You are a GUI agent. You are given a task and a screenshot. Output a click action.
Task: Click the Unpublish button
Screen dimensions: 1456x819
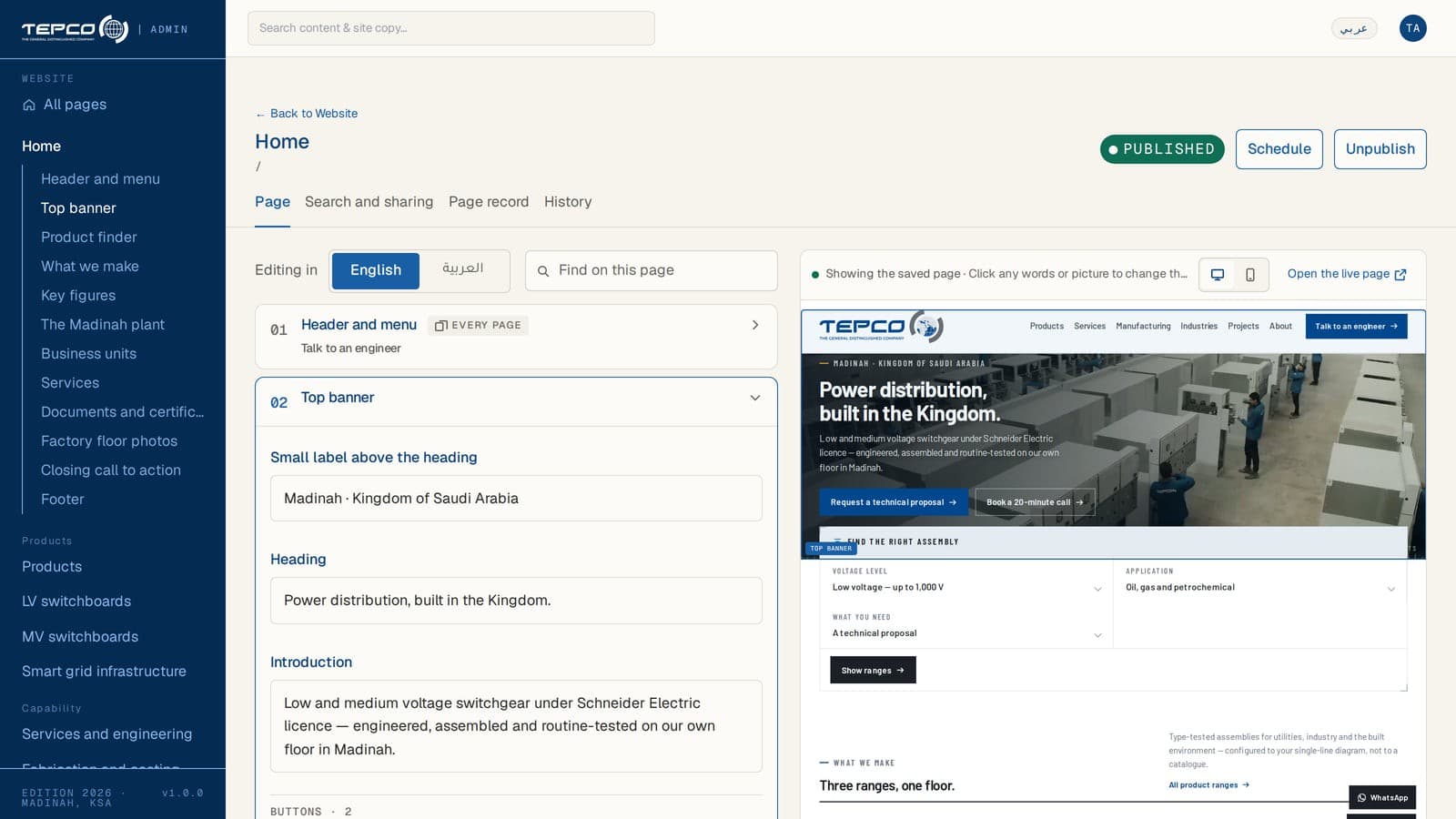(x=1380, y=149)
